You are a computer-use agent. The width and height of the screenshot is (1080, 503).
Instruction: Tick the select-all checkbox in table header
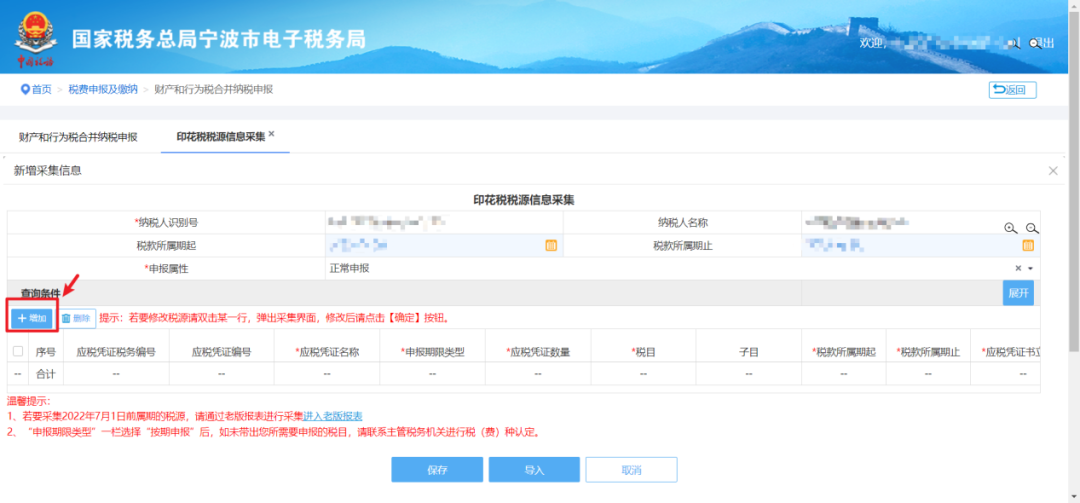tap(18, 351)
